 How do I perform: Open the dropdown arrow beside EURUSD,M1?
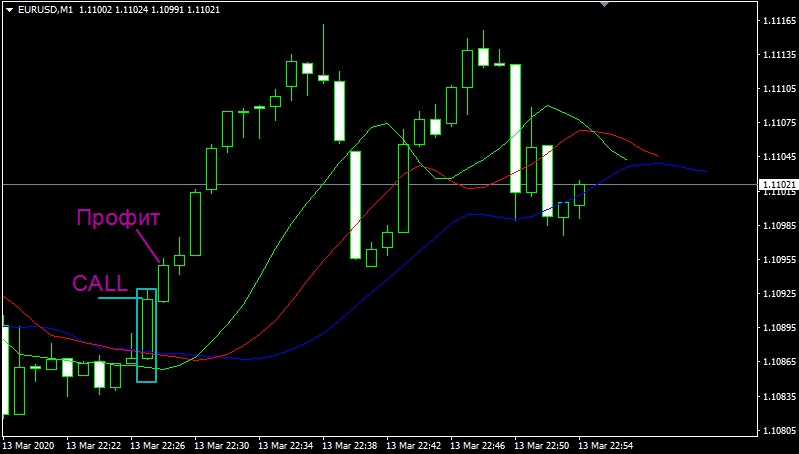pyautogui.click(x=8, y=9)
